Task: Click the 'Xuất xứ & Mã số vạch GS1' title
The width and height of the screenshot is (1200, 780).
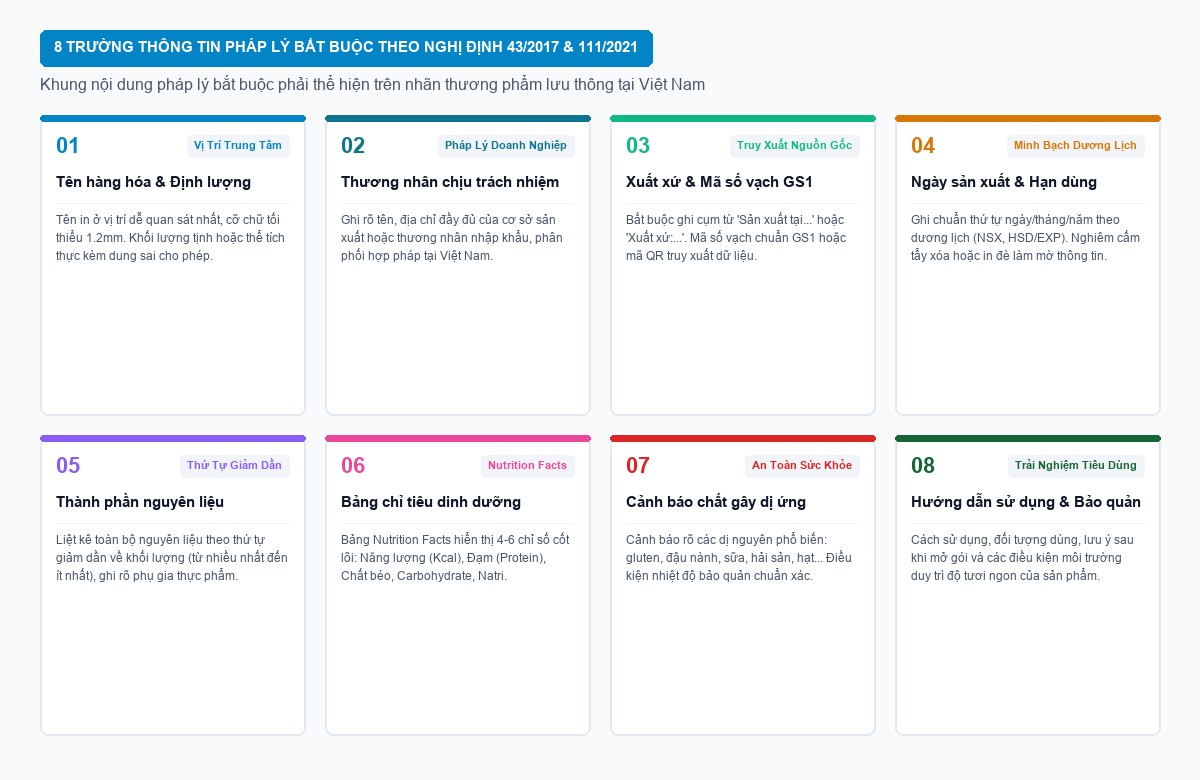Action: pos(720,182)
